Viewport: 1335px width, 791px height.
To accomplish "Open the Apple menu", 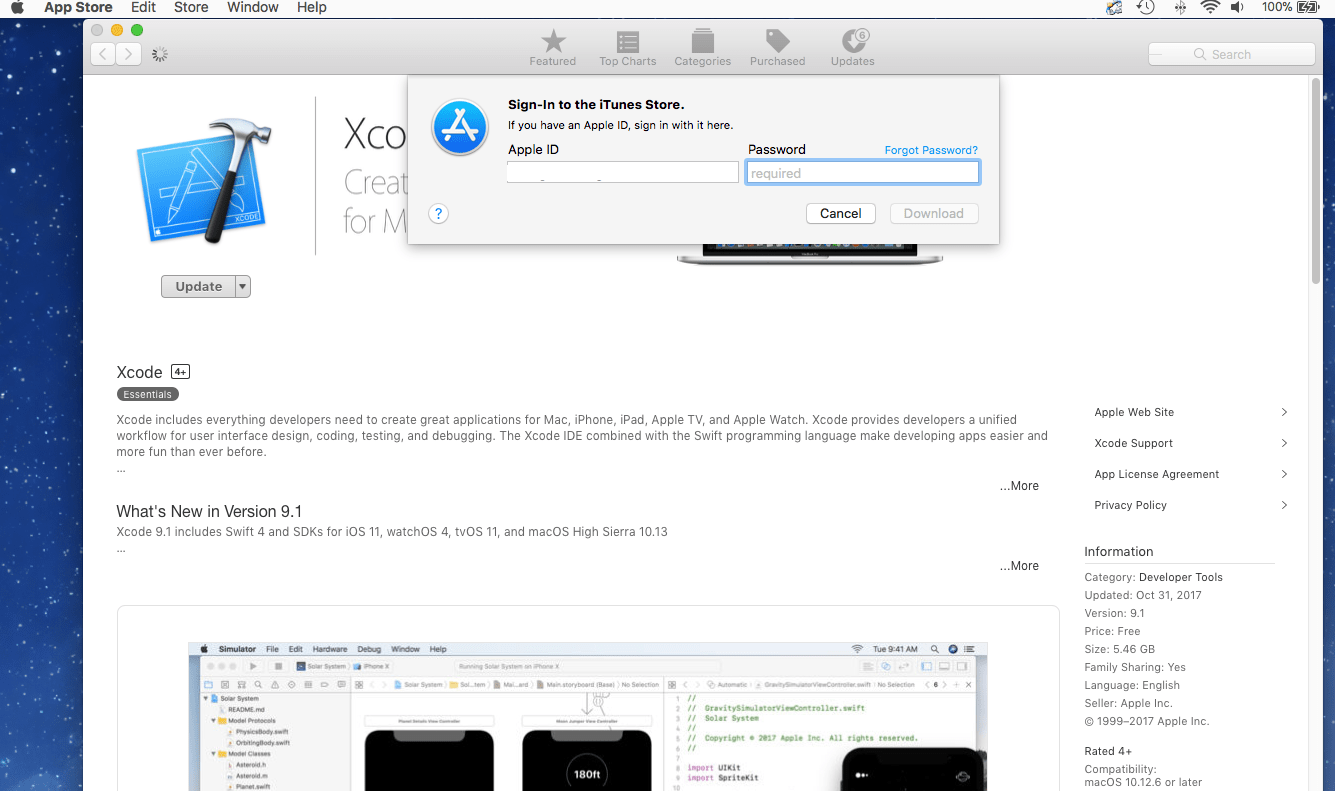I will click(17, 8).
